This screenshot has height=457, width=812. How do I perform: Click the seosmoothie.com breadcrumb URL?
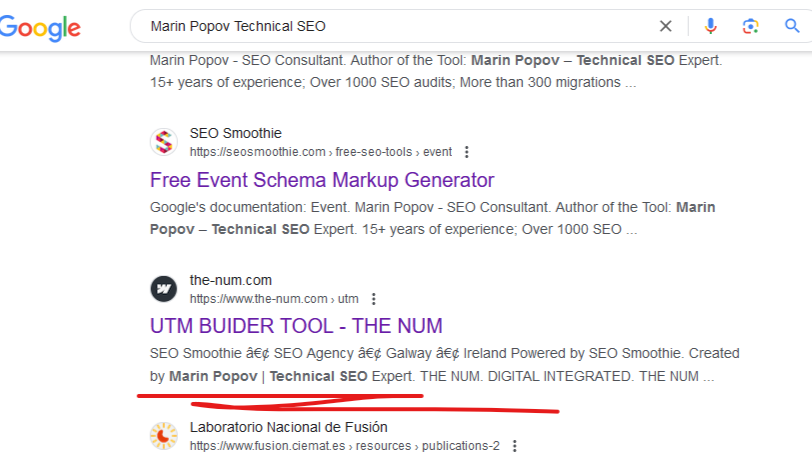321,152
